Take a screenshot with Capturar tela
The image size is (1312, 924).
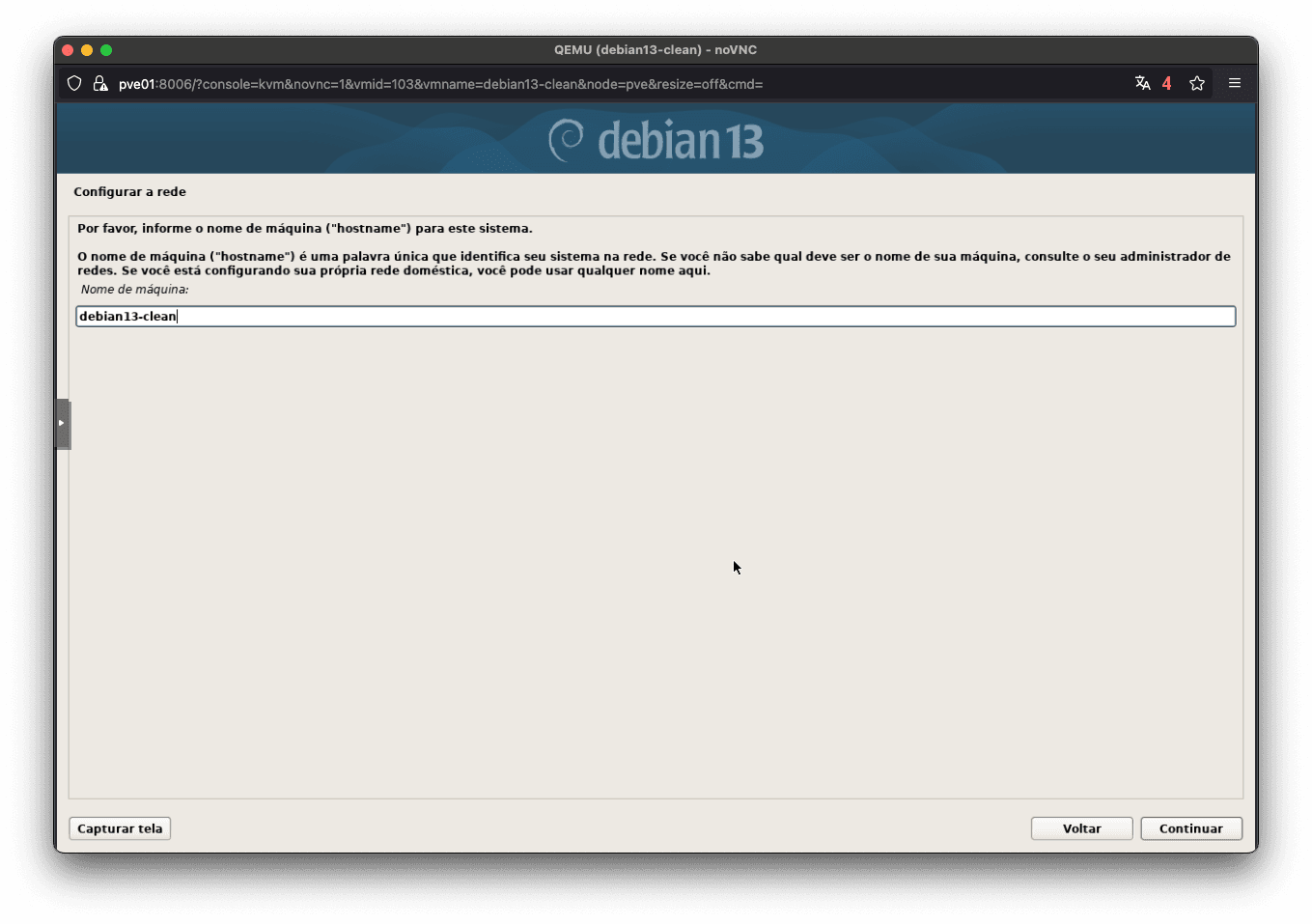click(120, 828)
